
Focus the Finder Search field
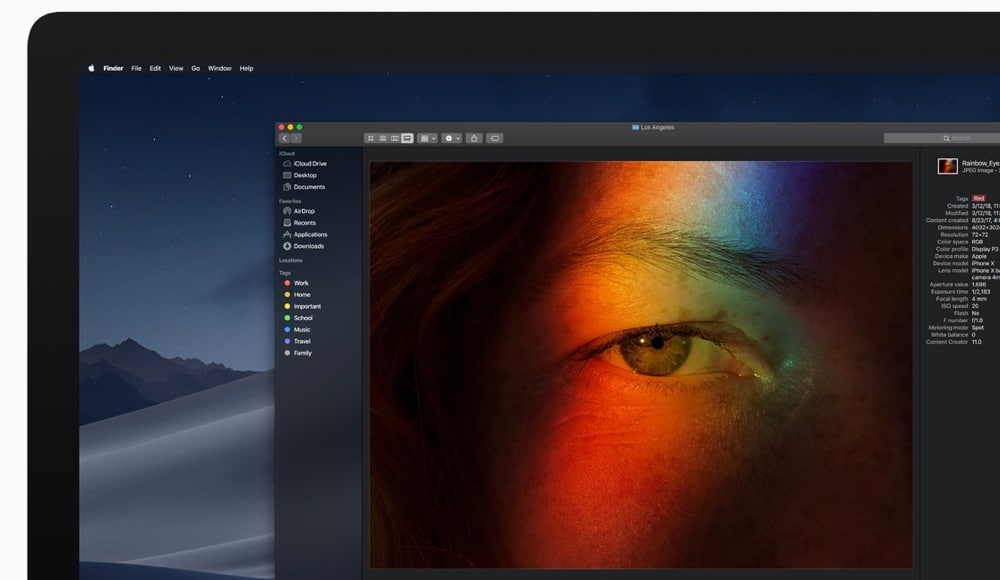(x=942, y=138)
